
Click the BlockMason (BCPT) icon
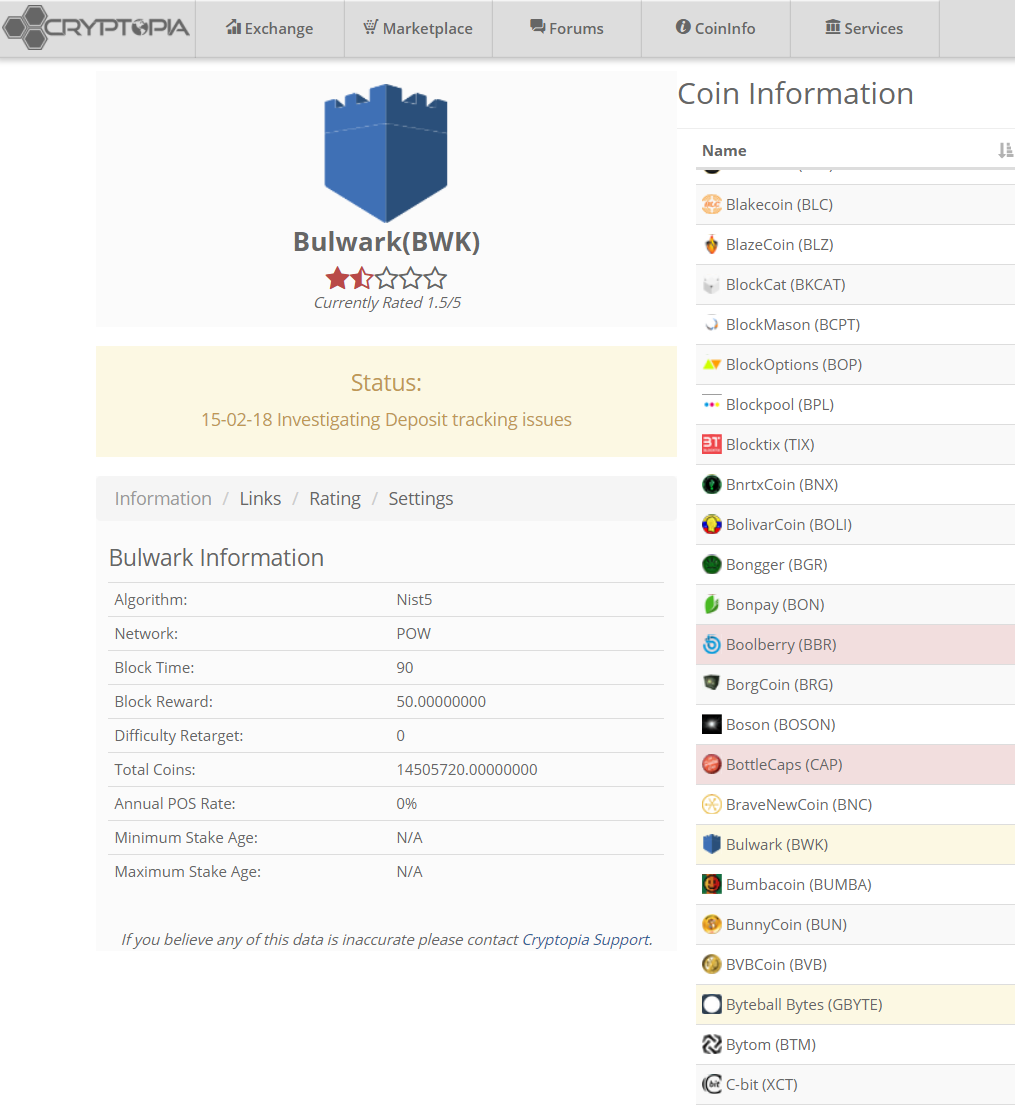click(712, 324)
